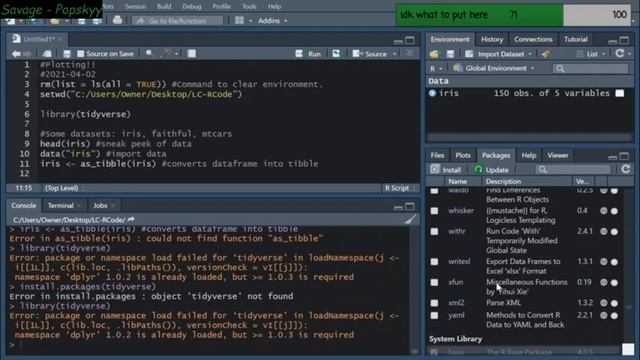
Task: Open the code tools wand dropdown arrow
Action: [176, 54]
